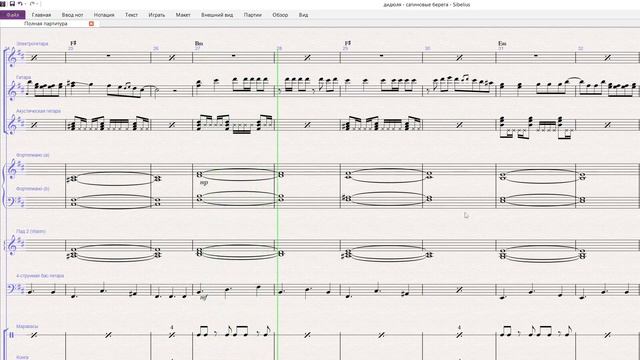640x360 pixels.
Task: Click the Undo arrow icon
Action: [20, 4]
